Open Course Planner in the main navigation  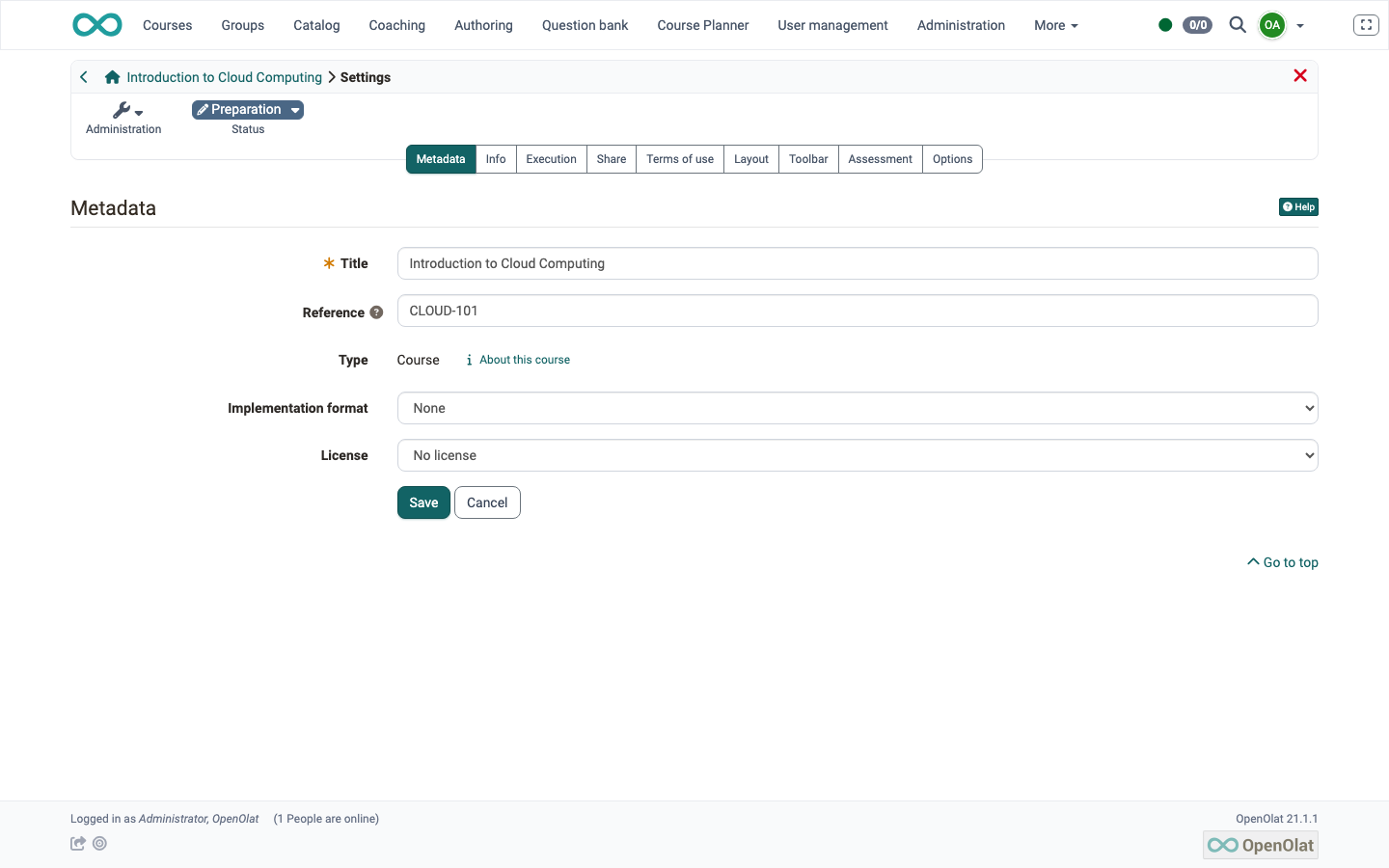click(703, 25)
